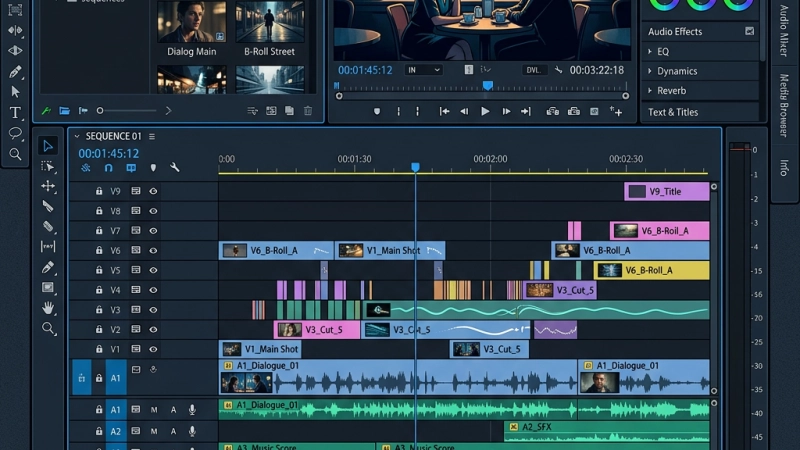Select the Pen tool in top-left toolbar
This screenshot has width=800, height=450.
click(x=15, y=71)
